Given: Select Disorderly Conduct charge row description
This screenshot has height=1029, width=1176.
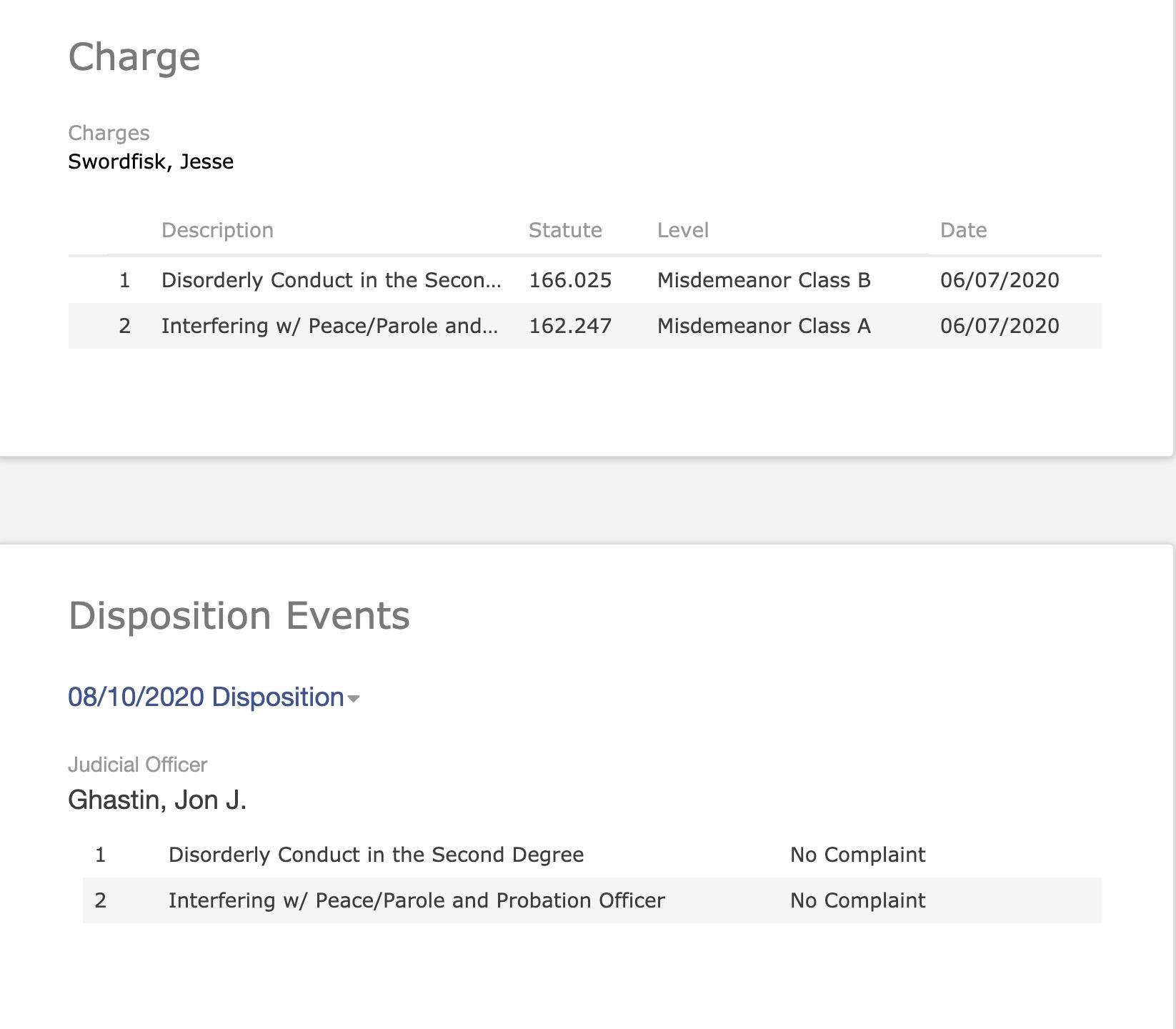Looking at the screenshot, I should (331, 280).
